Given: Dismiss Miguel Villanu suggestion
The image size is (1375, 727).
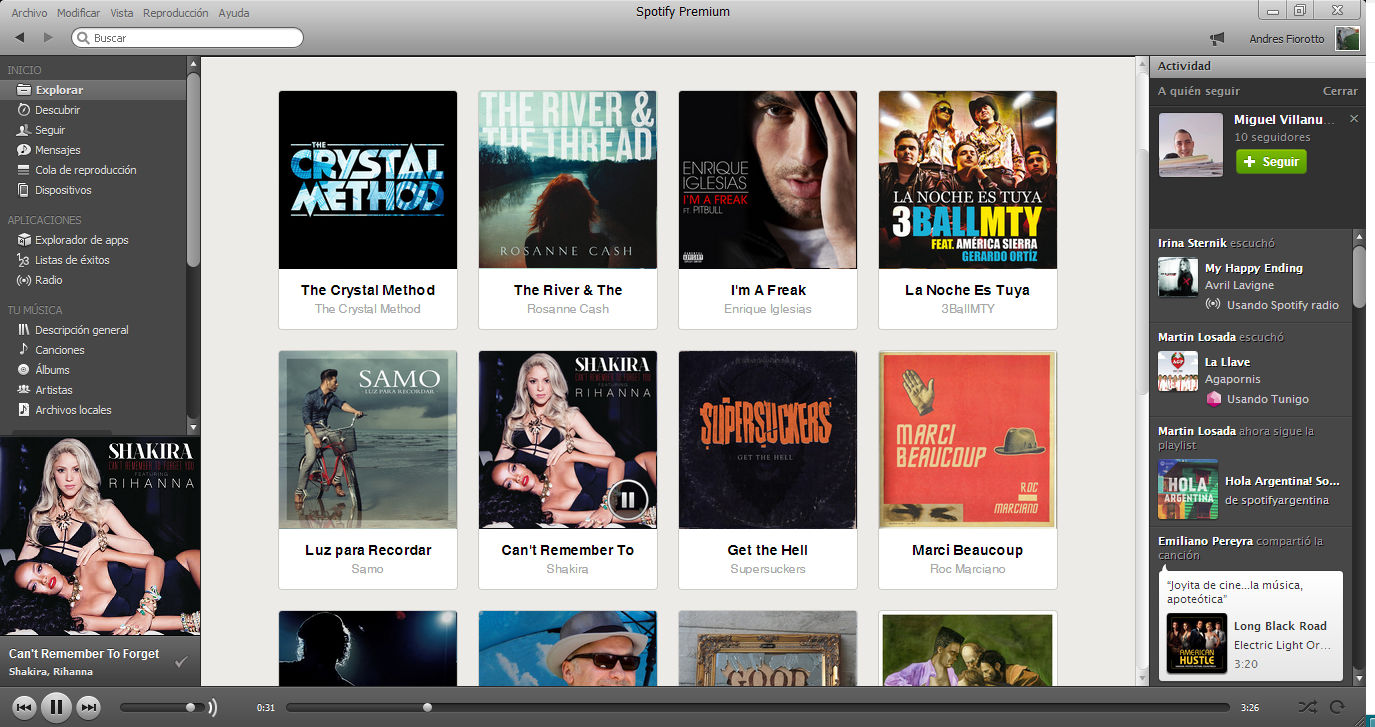Looking at the screenshot, I should [1354, 119].
